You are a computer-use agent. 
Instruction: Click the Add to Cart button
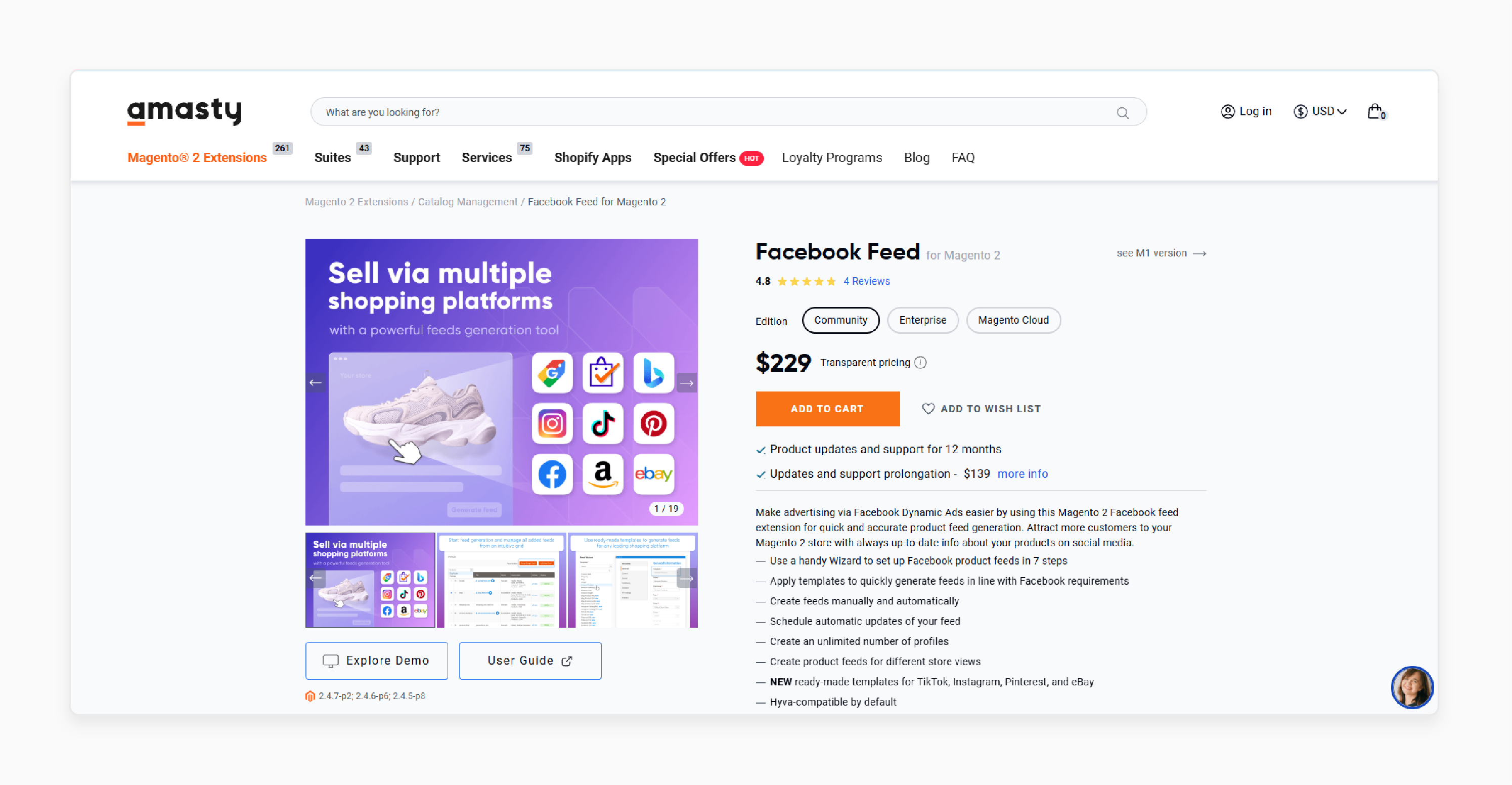click(828, 408)
